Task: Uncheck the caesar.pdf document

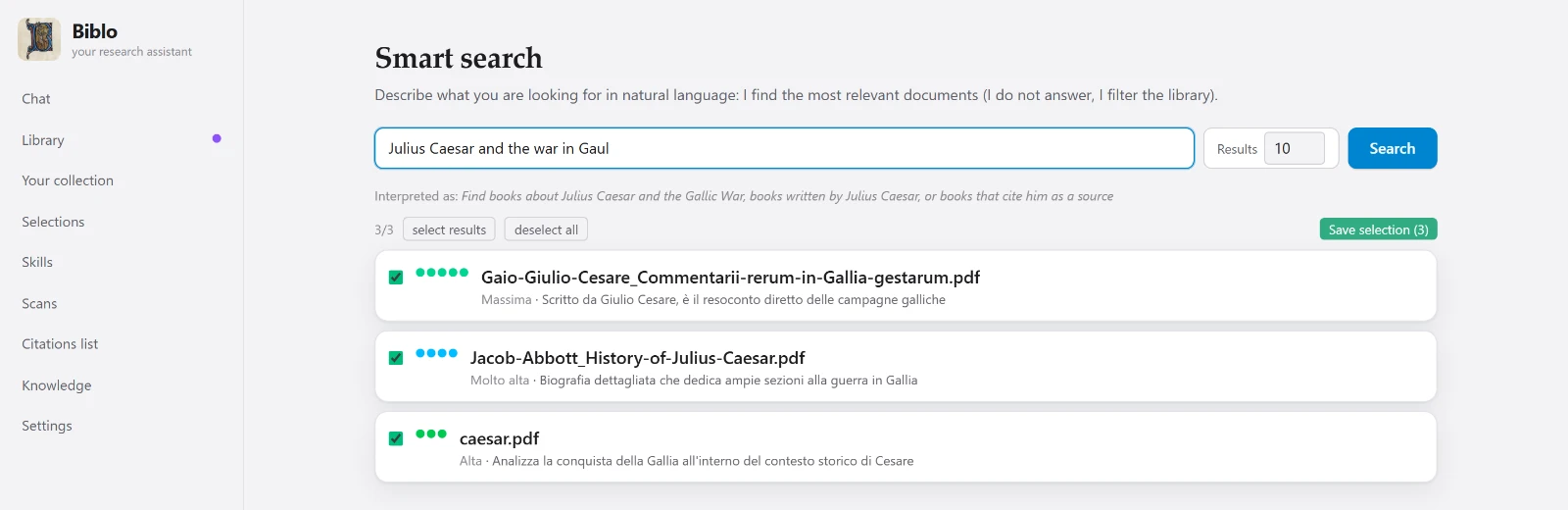Action: [396, 438]
